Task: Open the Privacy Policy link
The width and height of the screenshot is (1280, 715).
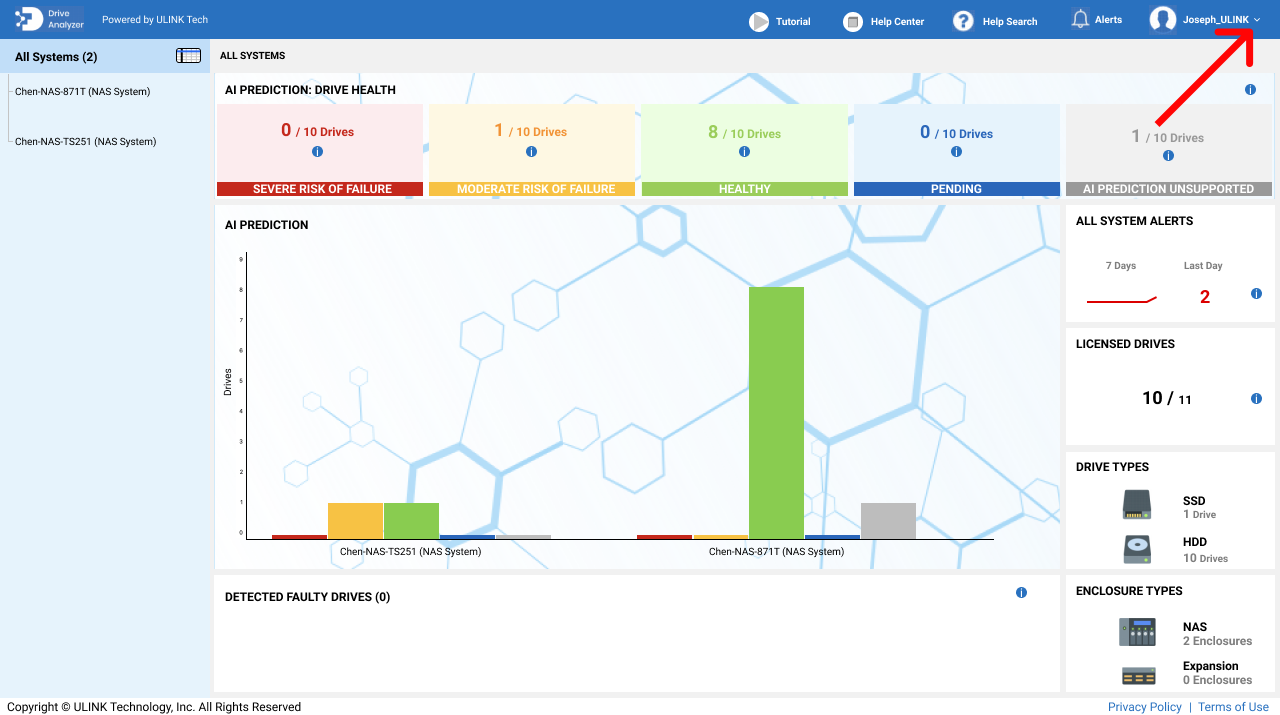Action: tap(1144, 707)
